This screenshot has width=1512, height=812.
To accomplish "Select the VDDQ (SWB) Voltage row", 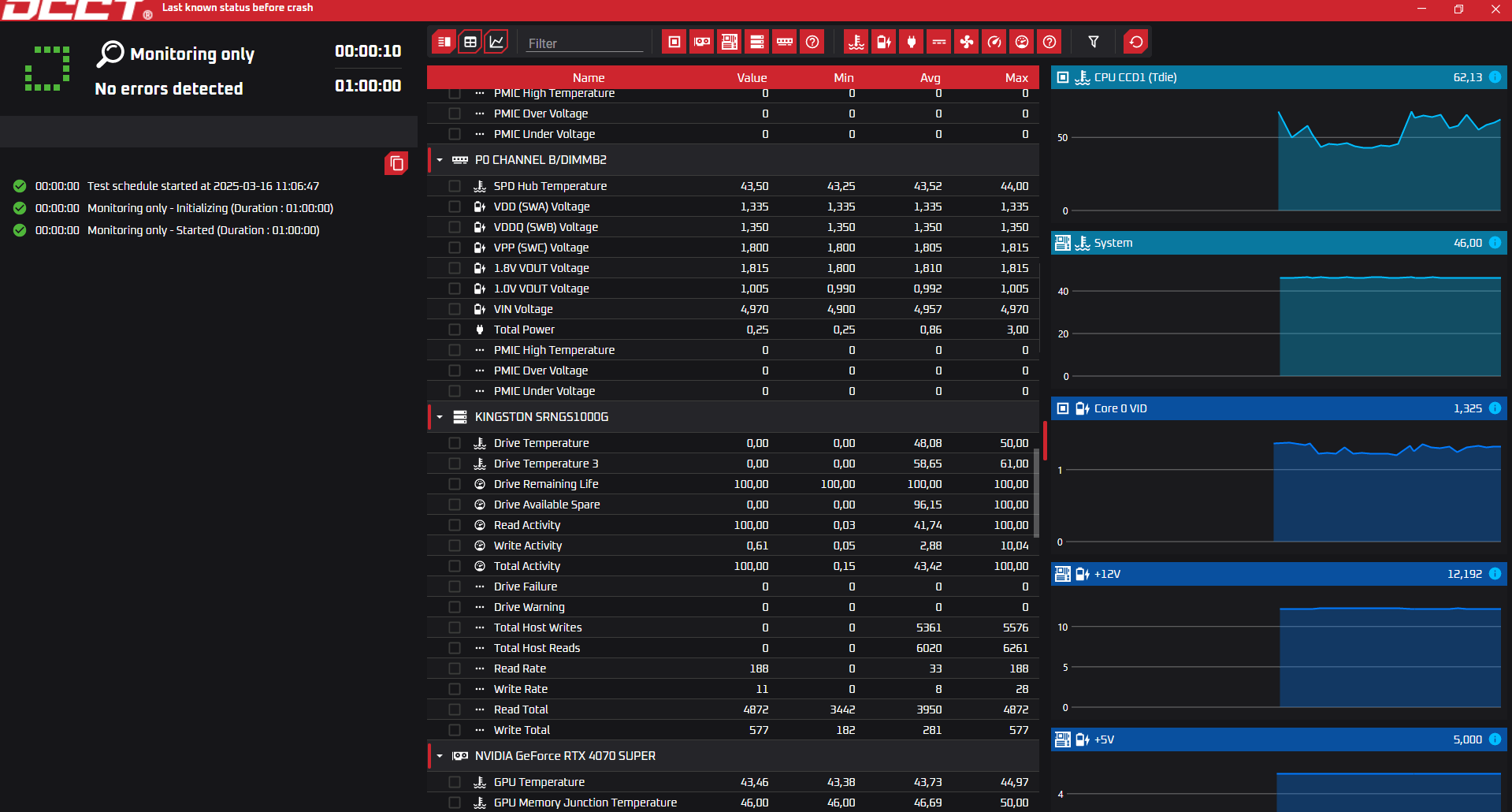I will click(733, 227).
